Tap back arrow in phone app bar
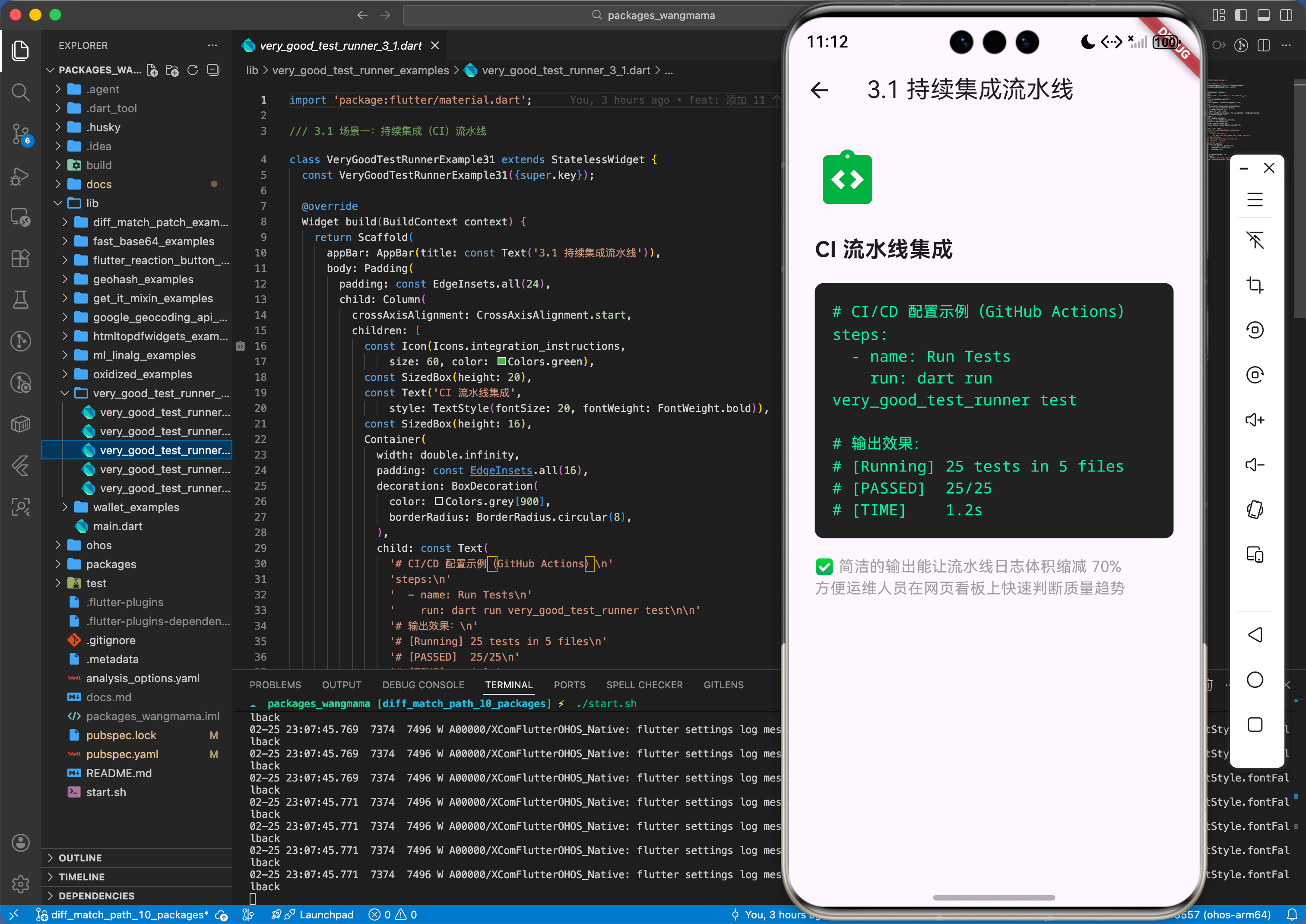 click(x=819, y=90)
